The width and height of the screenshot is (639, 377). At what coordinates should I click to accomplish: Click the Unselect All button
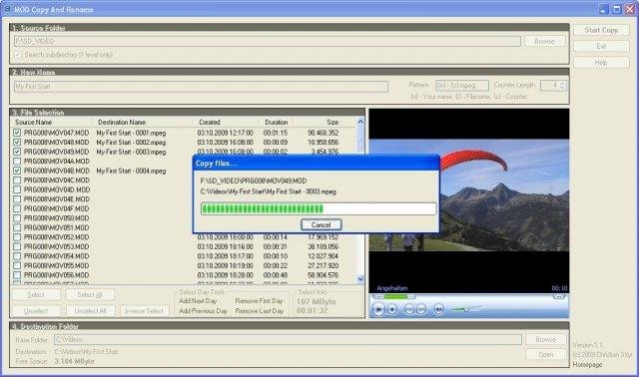90,311
